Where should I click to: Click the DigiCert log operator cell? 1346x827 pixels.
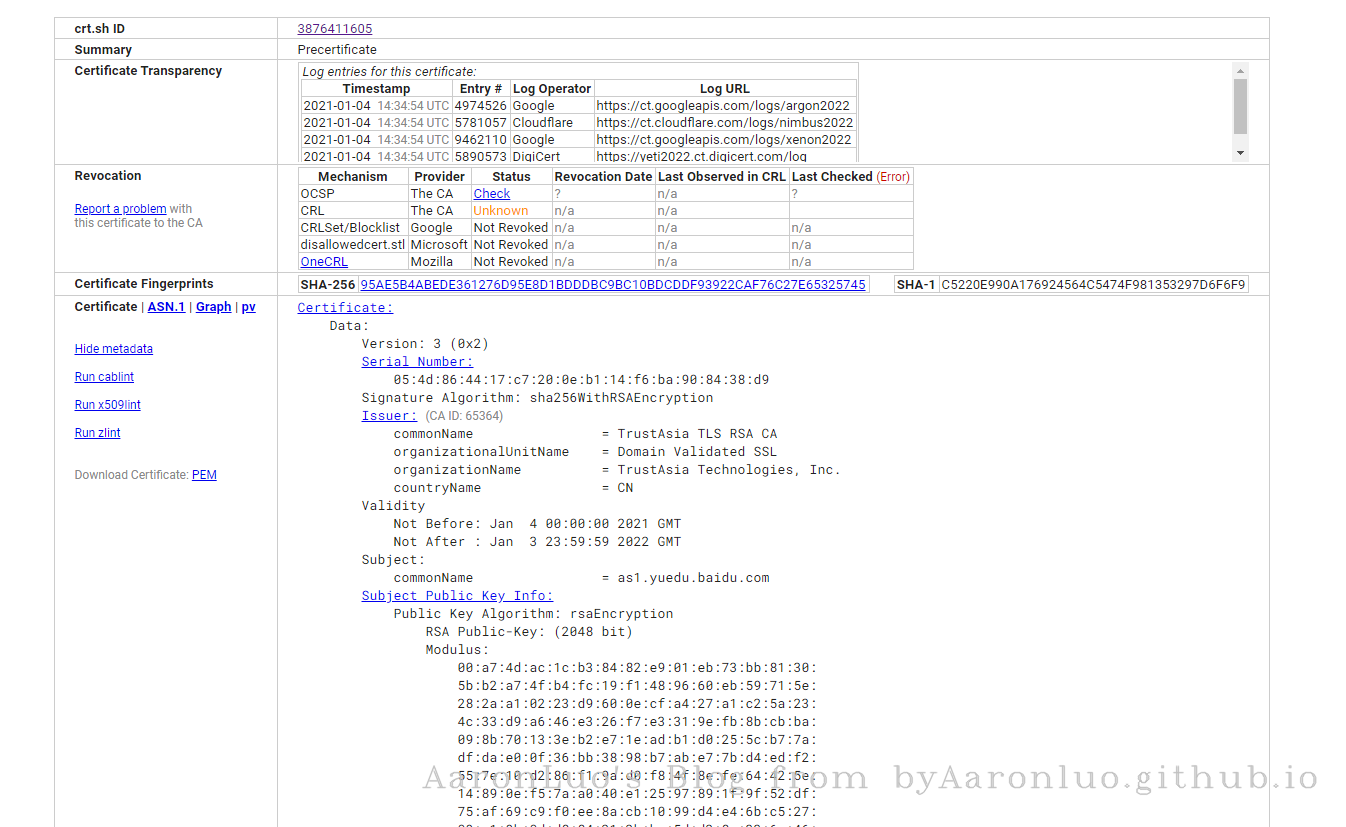click(552, 156)
